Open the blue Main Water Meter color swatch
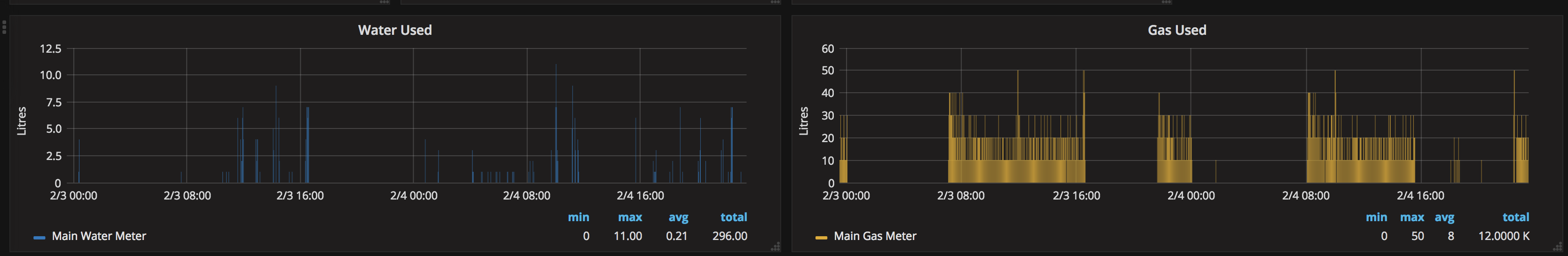Screen dimensions: 1568x256 39,237
